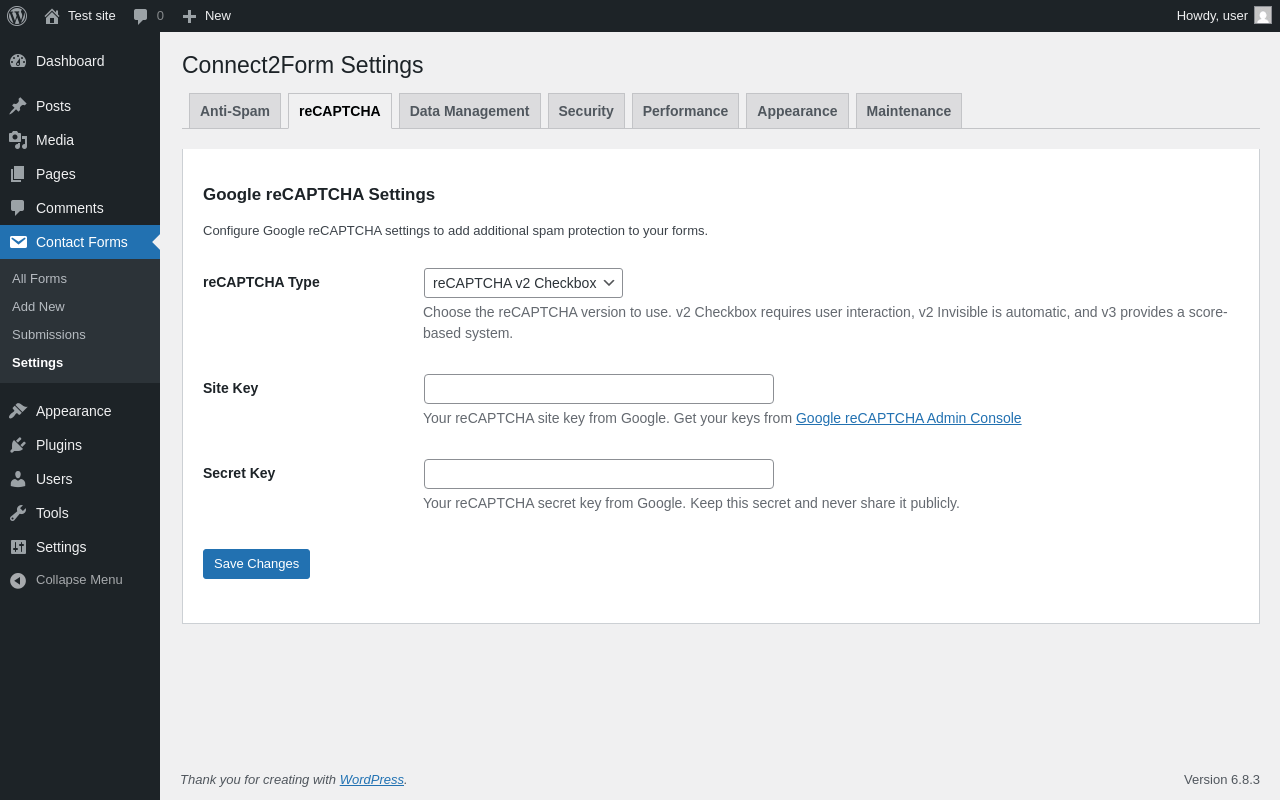Click the Plugins plug icon

pos(18,445)
